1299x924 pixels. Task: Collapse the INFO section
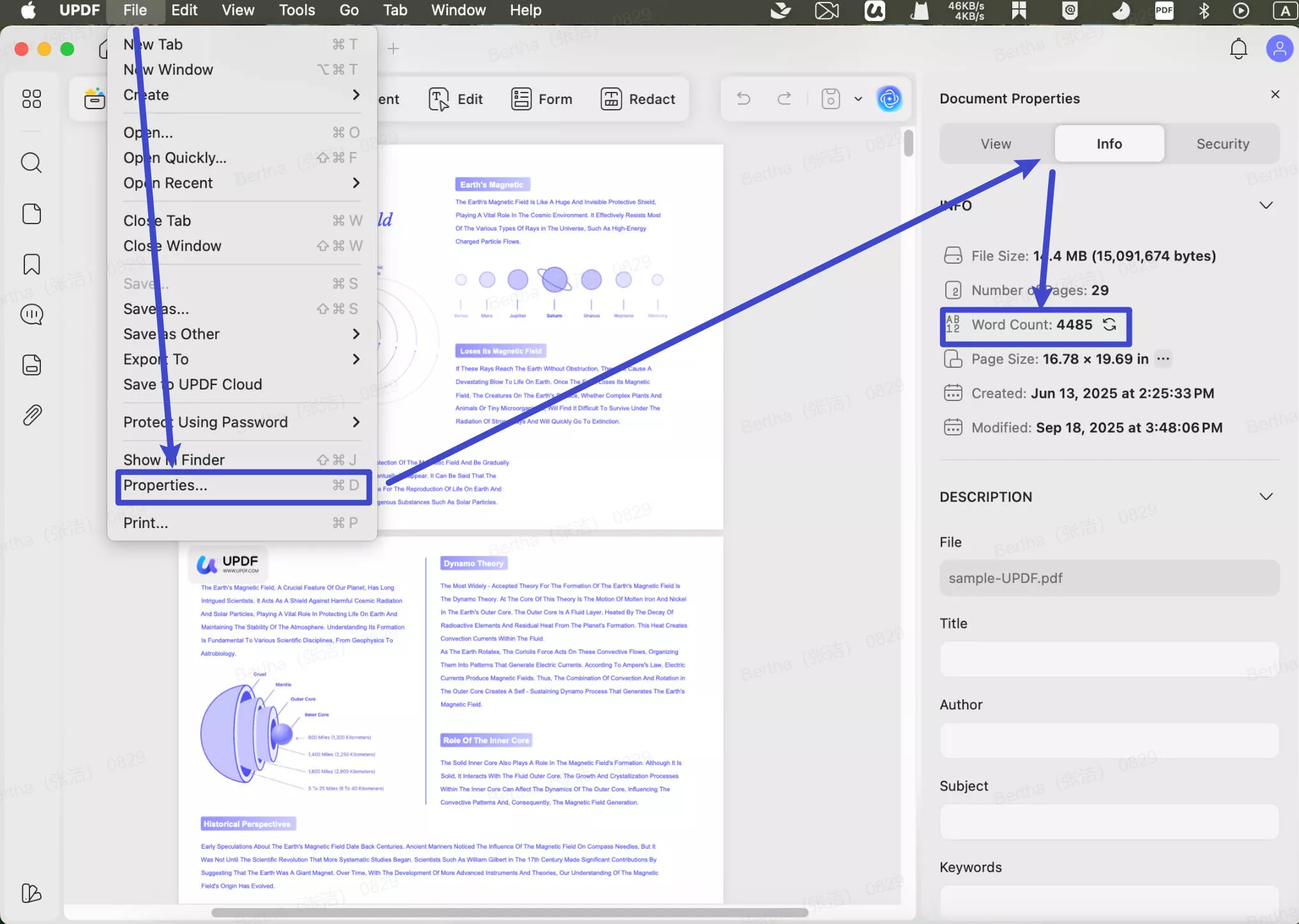pyautogui.click(x=1267, y=205)
